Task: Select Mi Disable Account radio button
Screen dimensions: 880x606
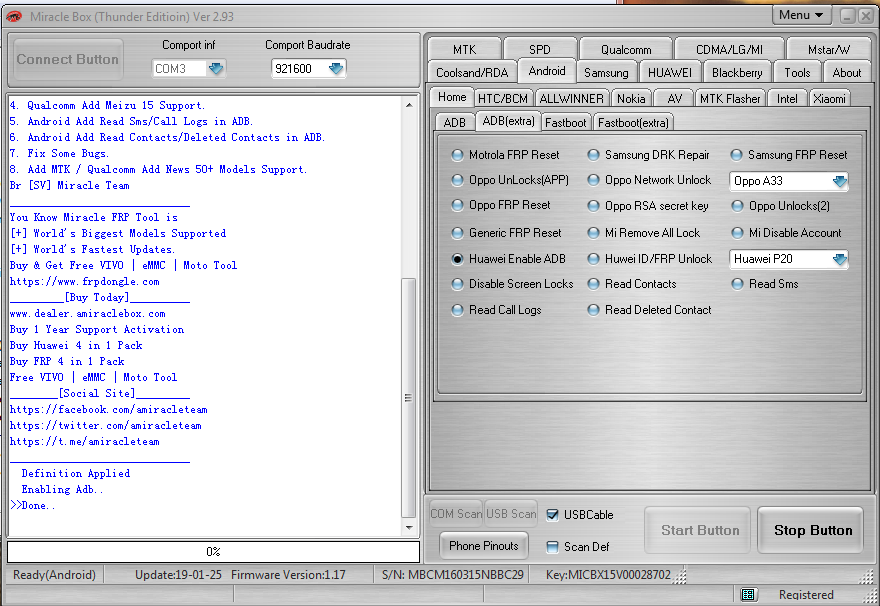Action: point(787,233)
